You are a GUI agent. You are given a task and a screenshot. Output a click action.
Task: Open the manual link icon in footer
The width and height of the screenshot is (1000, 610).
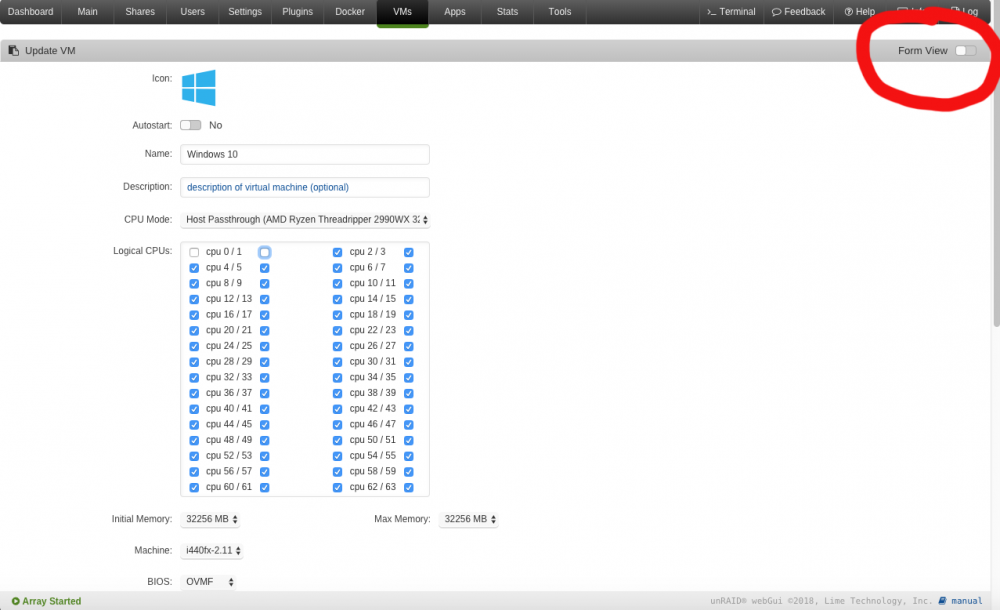[942, 600]
